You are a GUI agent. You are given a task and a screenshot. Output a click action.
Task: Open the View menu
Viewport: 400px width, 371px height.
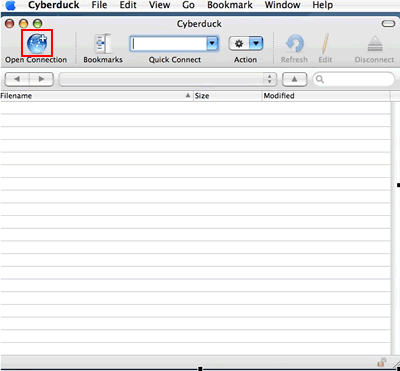tap(160, 5)
